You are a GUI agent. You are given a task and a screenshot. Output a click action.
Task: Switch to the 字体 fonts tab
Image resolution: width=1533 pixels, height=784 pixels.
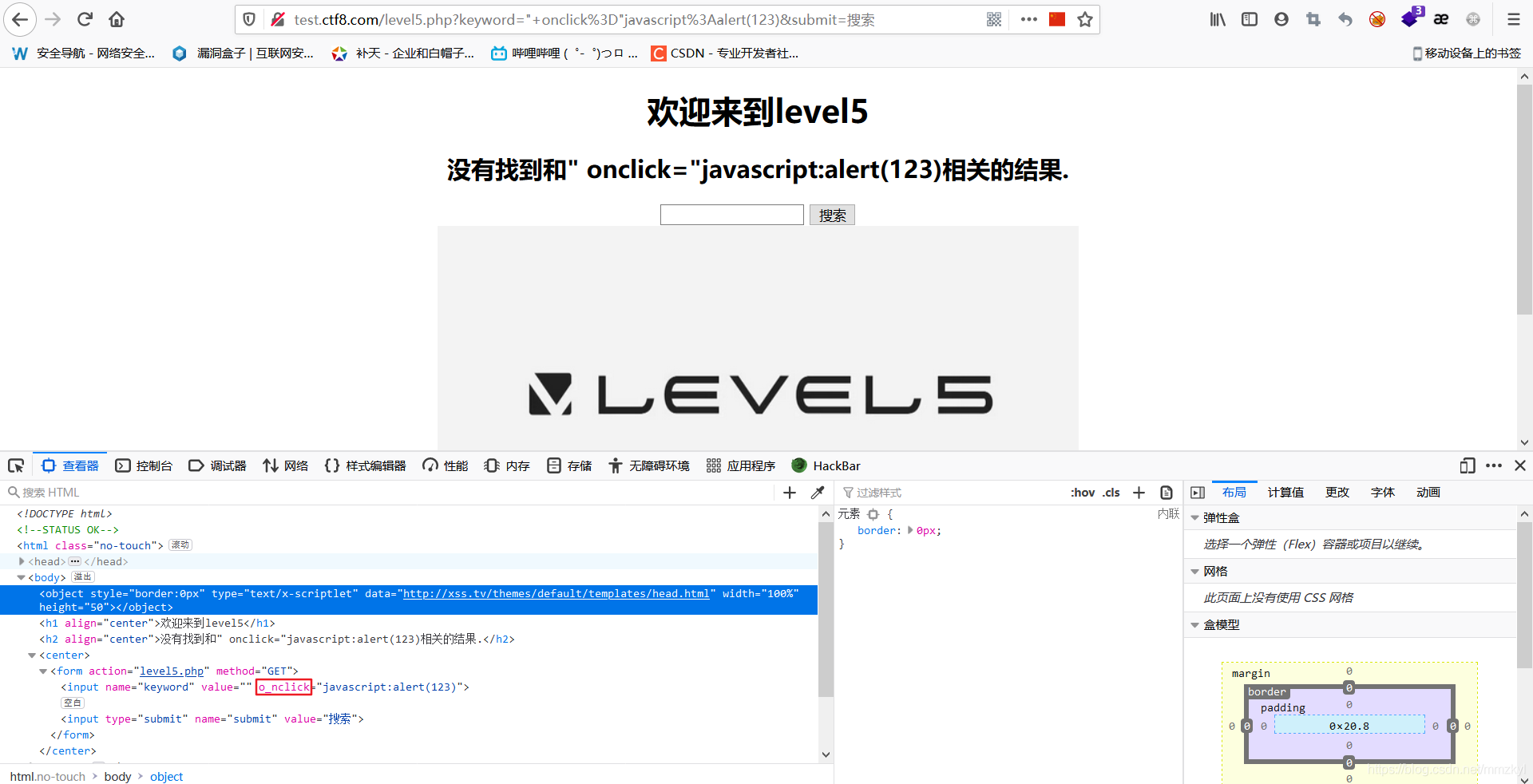(x=1383, y=493)
